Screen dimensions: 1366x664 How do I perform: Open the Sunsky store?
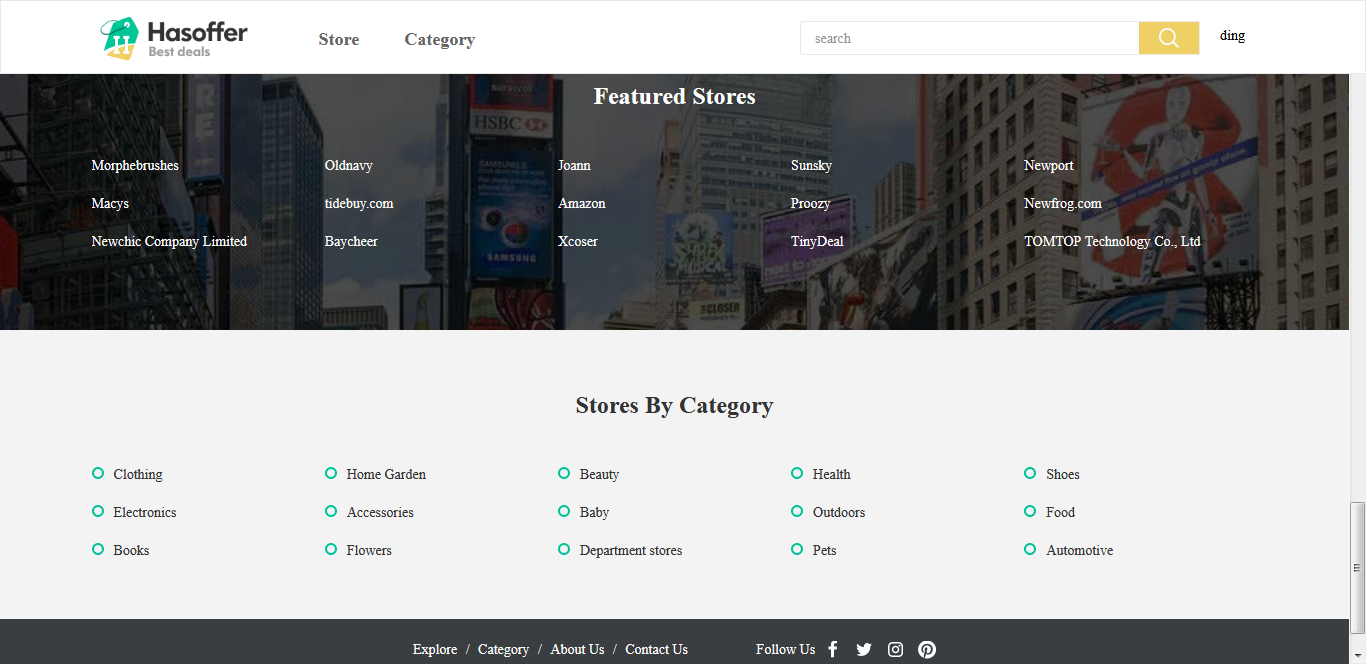click(811, 165)
